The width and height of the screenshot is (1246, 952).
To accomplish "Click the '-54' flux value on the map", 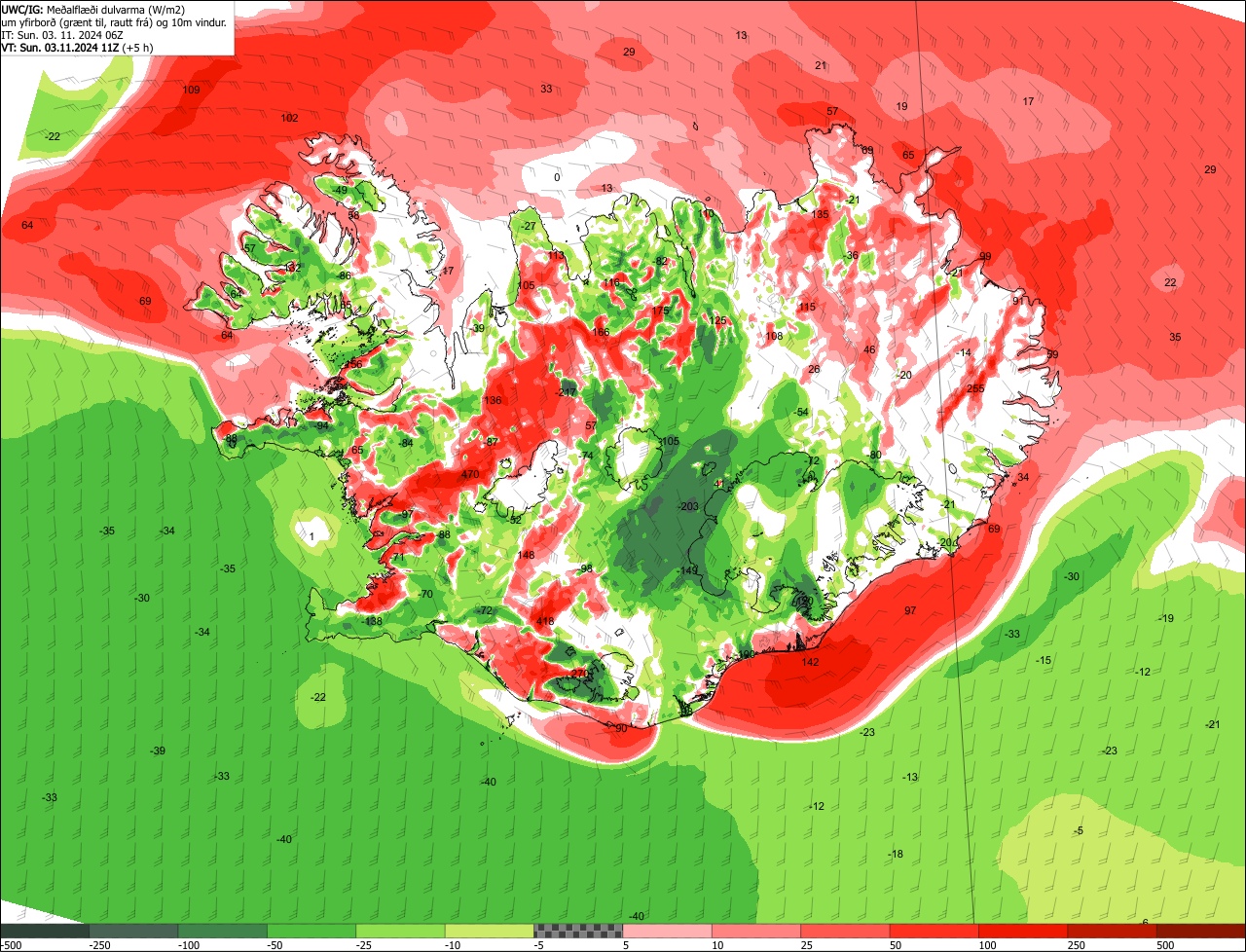I will pos(801,413).
